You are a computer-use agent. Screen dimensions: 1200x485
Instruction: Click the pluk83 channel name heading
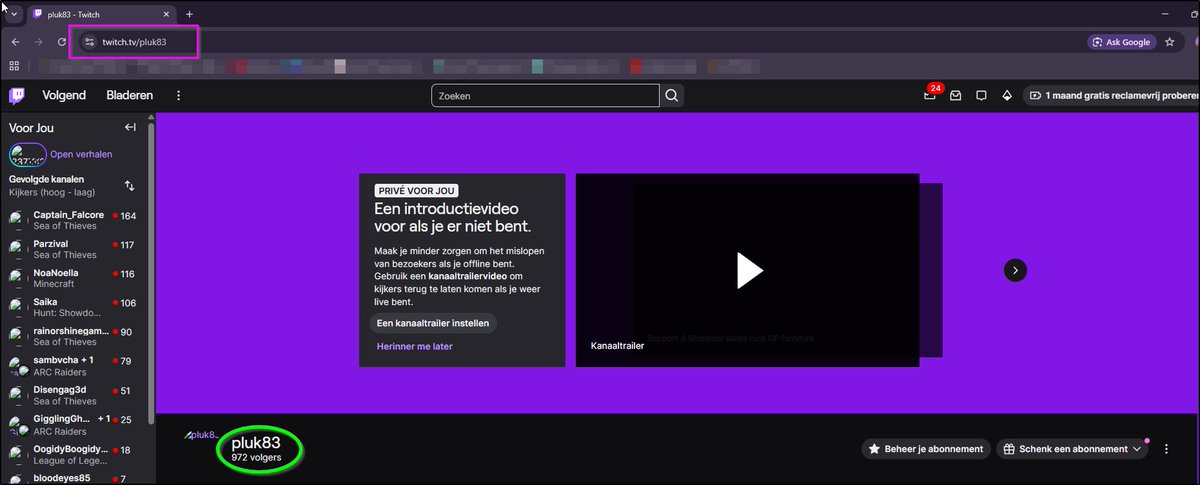pos(256,441)
